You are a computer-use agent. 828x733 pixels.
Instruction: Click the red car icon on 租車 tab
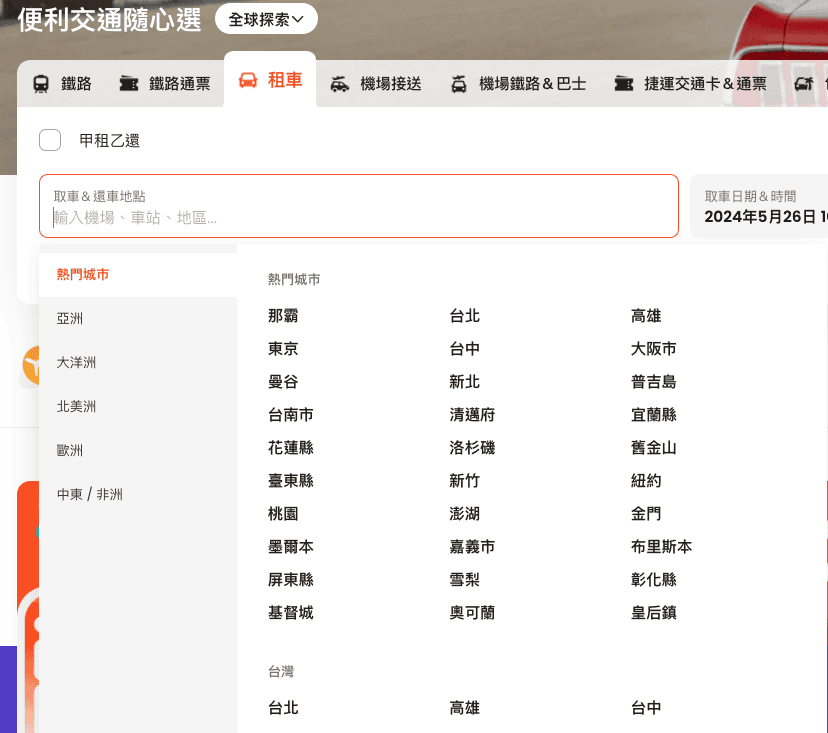[x=248, y=80]
